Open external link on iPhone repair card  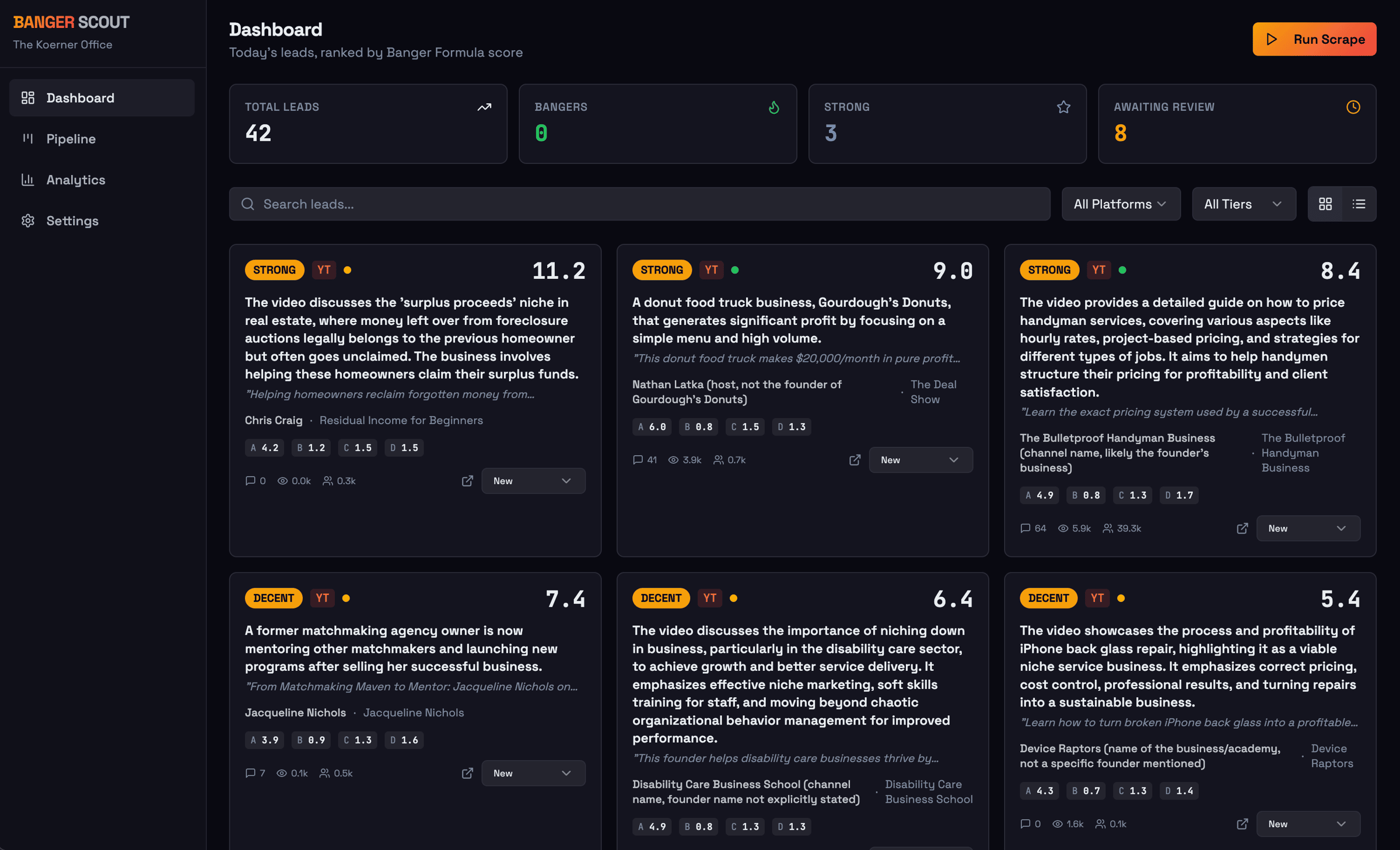click(1242, 824)
